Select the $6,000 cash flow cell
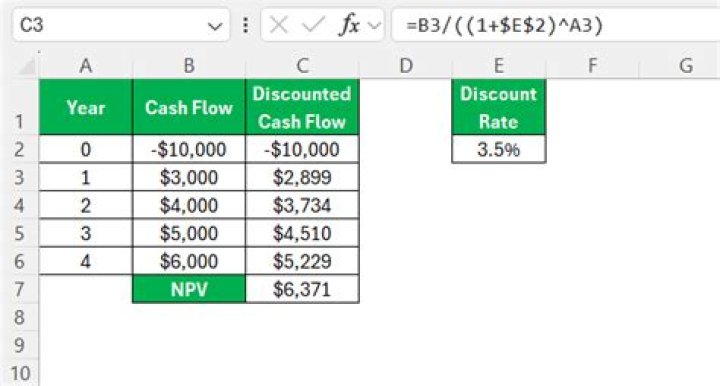 [x=189, y=261]
